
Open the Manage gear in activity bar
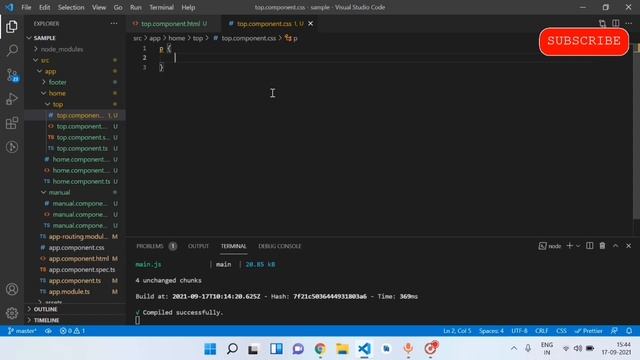coord(12,313)
